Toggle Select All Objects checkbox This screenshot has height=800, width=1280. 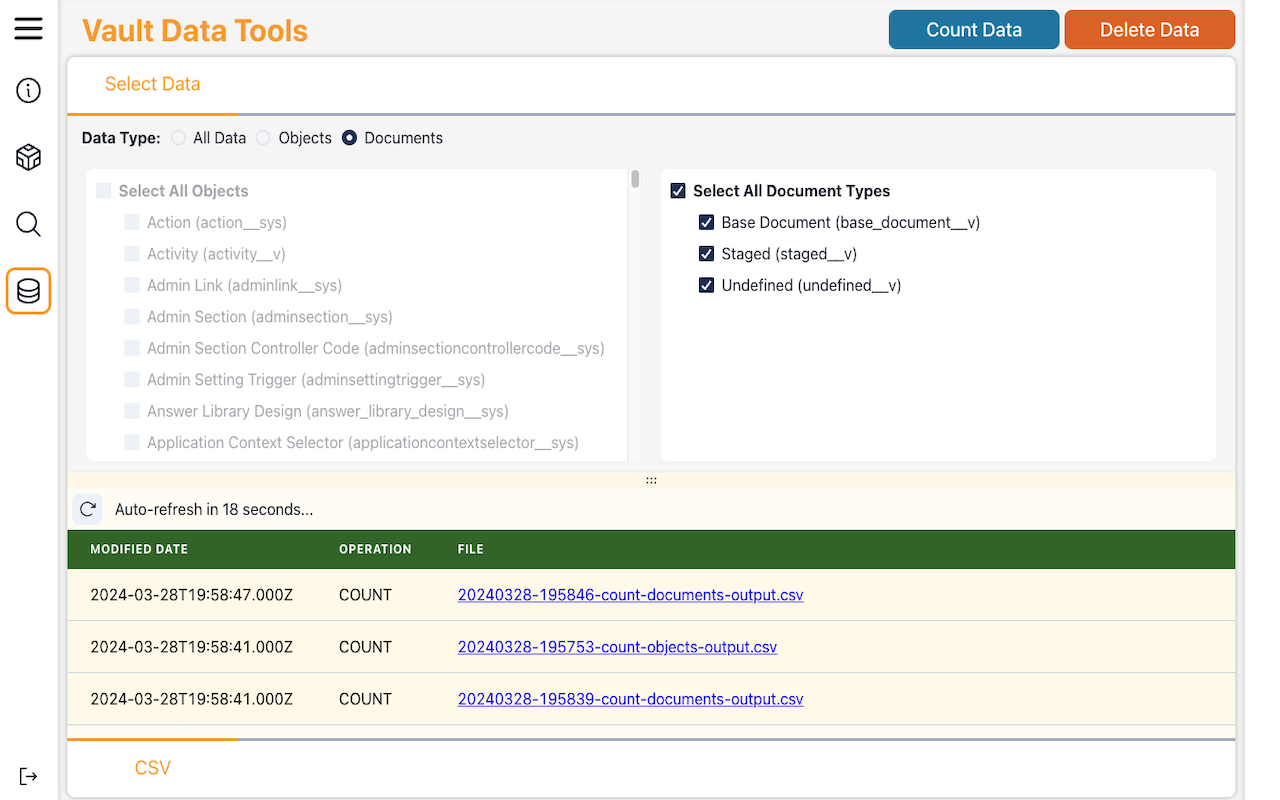[x=103, y=191]
